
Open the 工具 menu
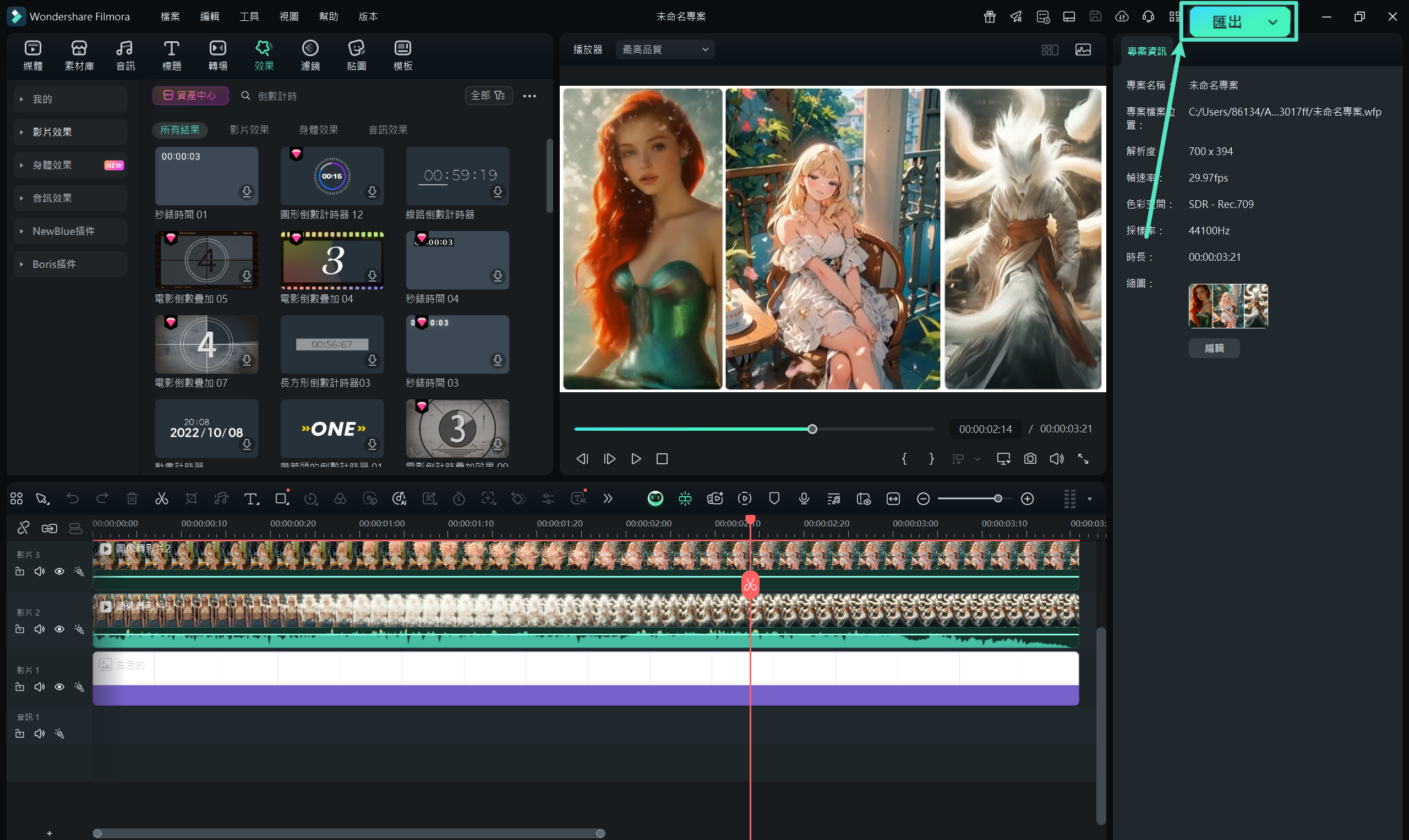249,17
